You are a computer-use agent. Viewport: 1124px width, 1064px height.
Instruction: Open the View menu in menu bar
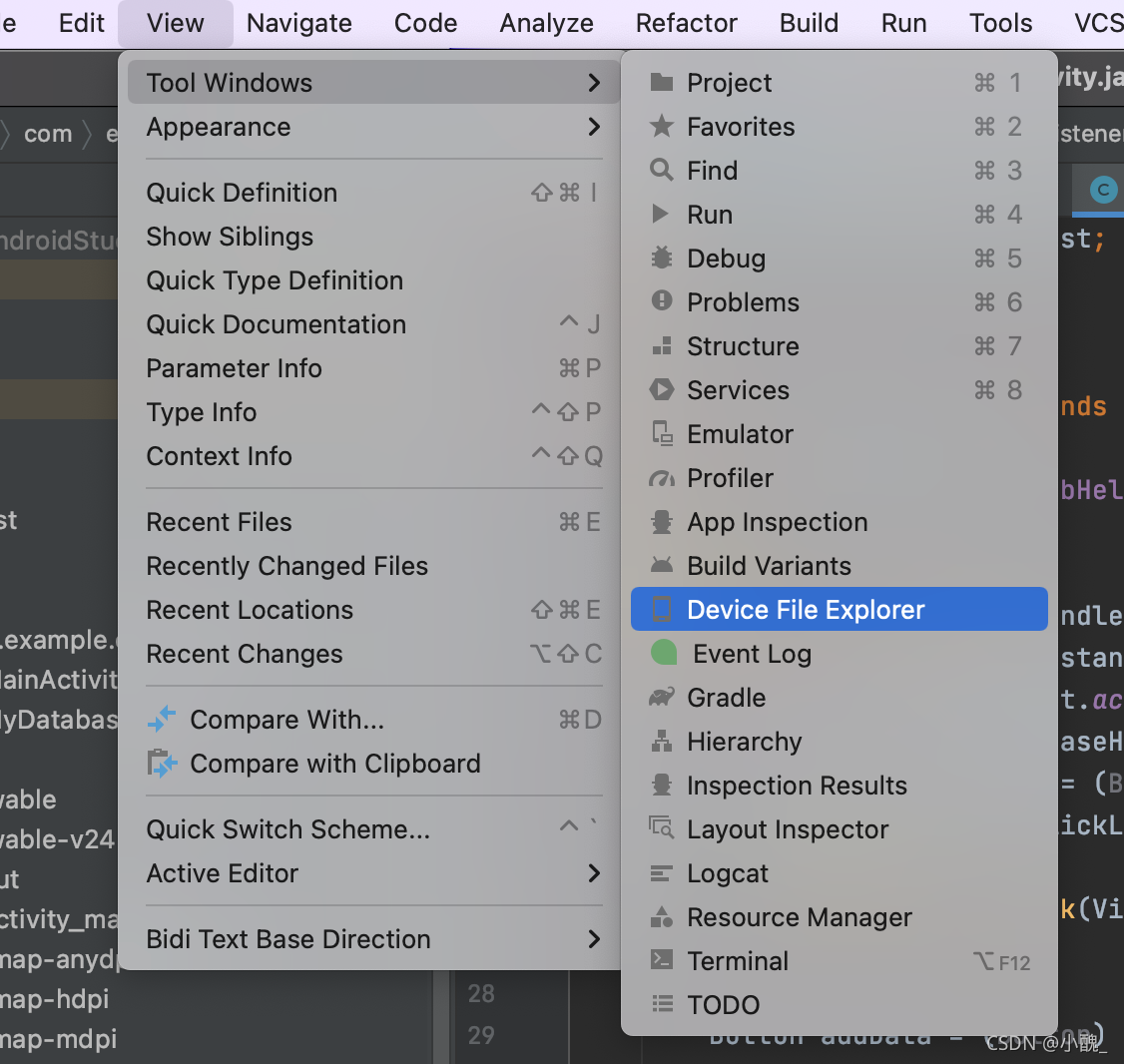coord(176,23)
